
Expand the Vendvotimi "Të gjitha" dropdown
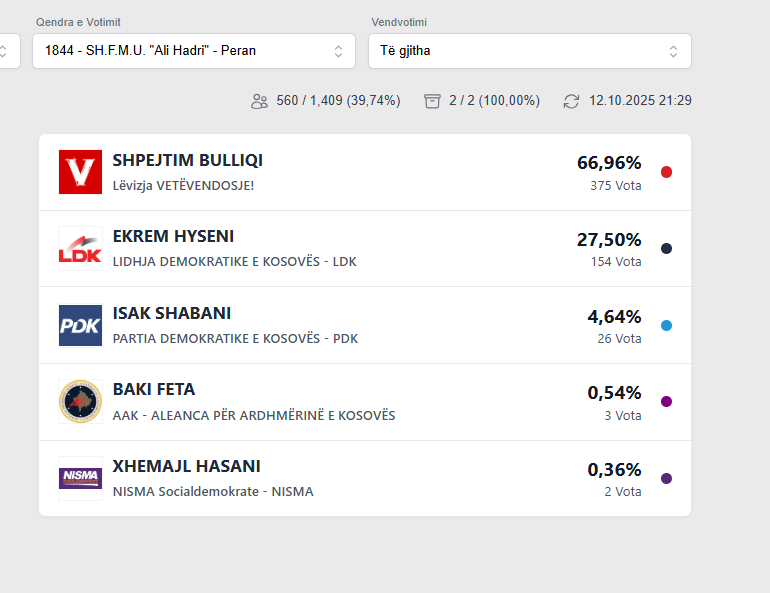point(529,51)
